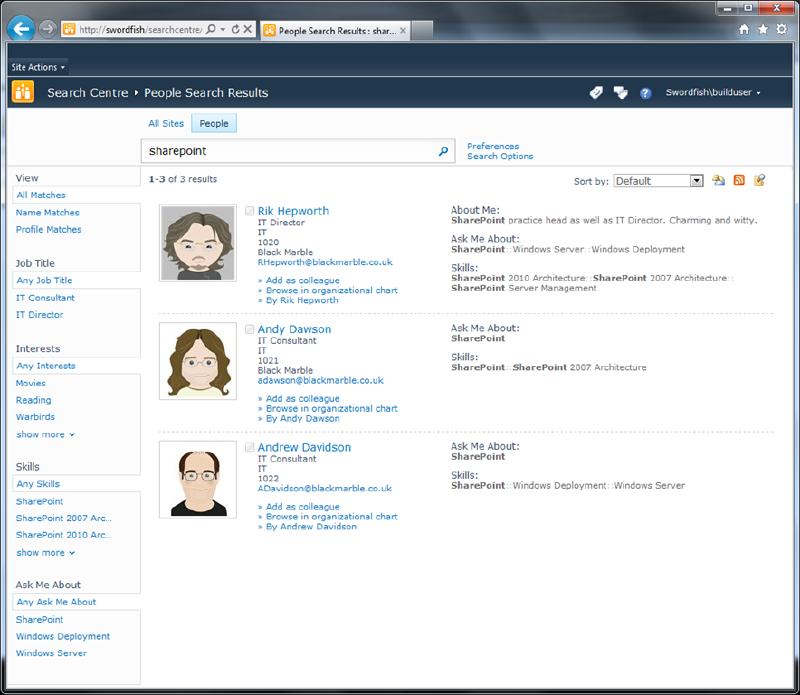
Task: Click Andy Dawson's avatar picture
Action: (198, 361)
